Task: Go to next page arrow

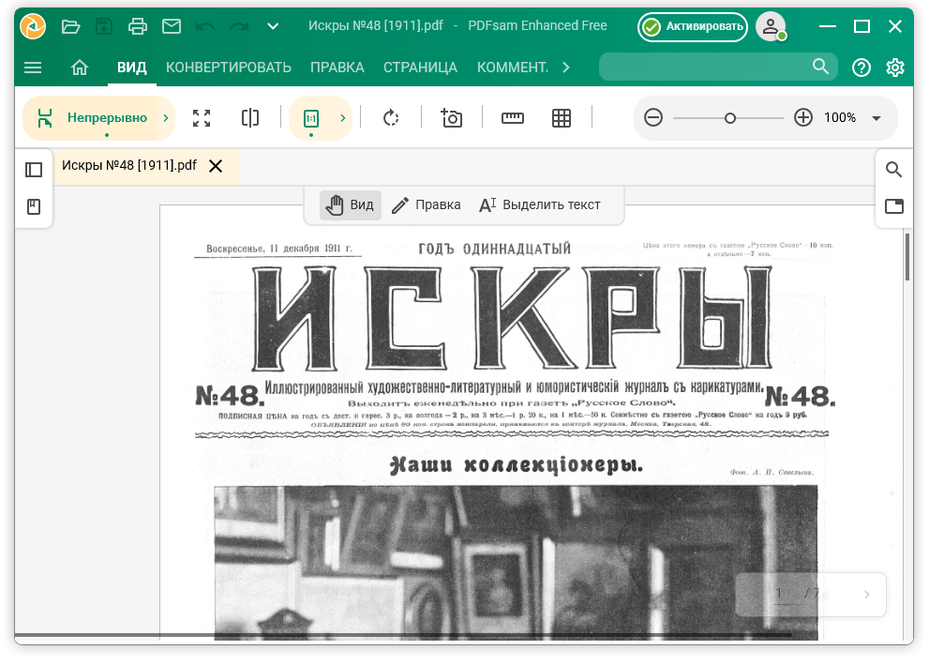Action: (x=867, y=595)
